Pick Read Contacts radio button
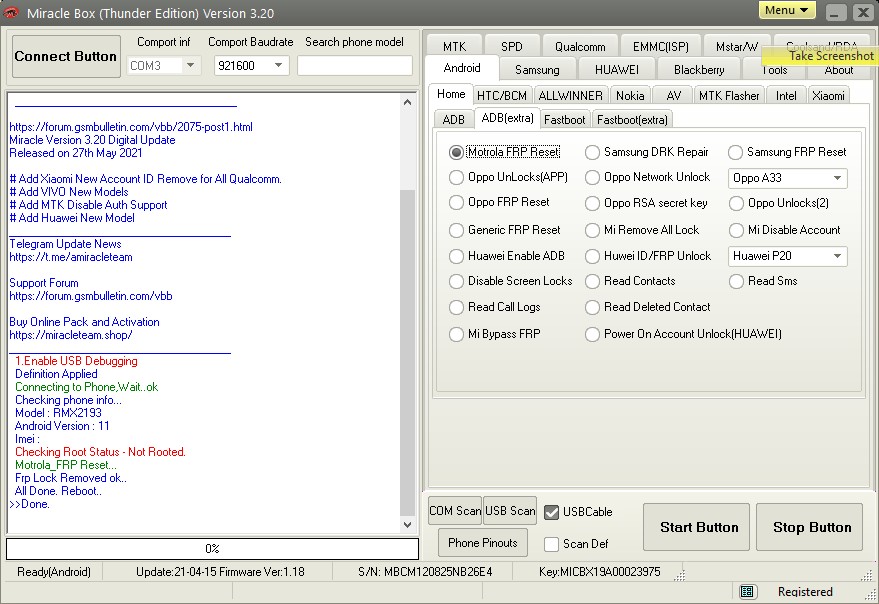Image resolution: width=879 pixels, height=604 pixels. 592,281
